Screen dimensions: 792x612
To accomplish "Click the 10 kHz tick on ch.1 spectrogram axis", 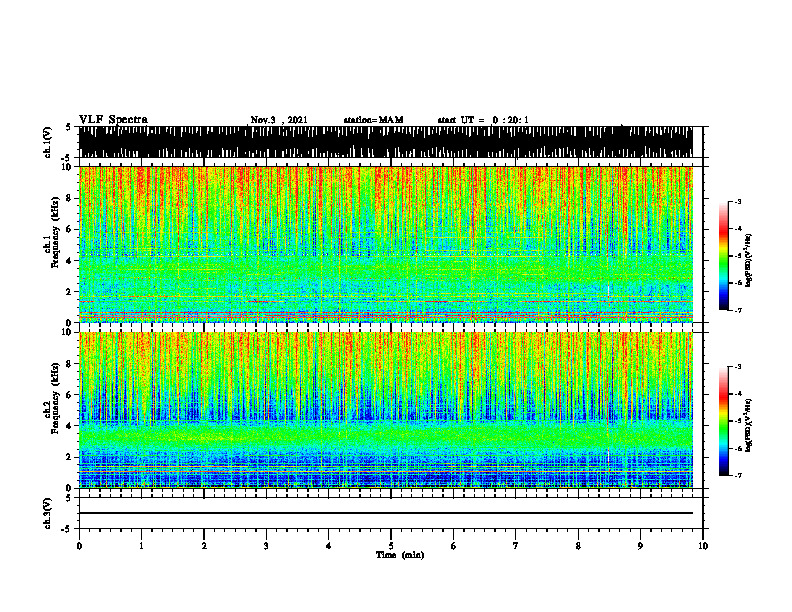I will [68, 167].
